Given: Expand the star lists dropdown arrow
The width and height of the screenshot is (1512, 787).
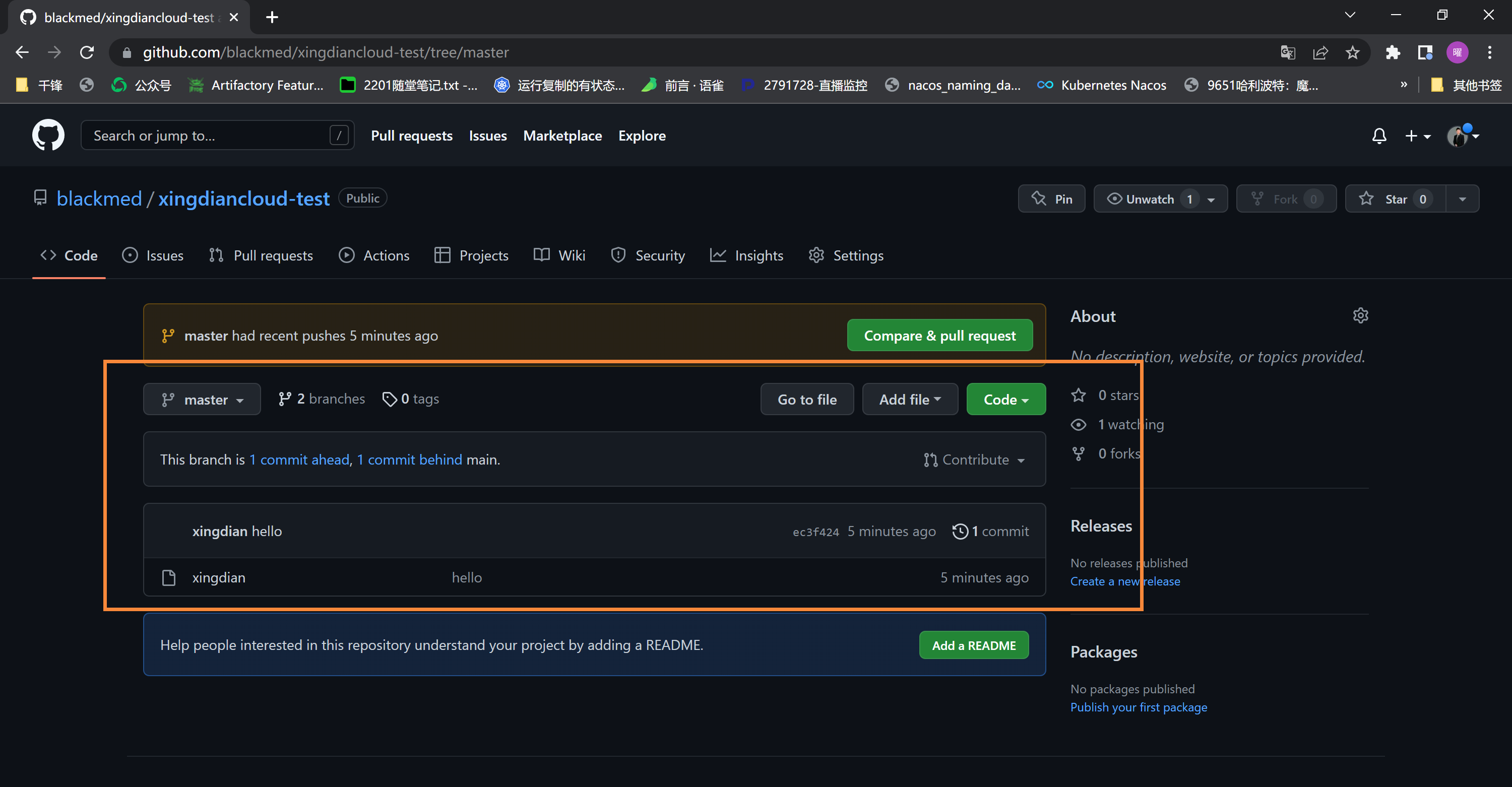Looking at the screenshot, I should click(x=1462, y=199).
